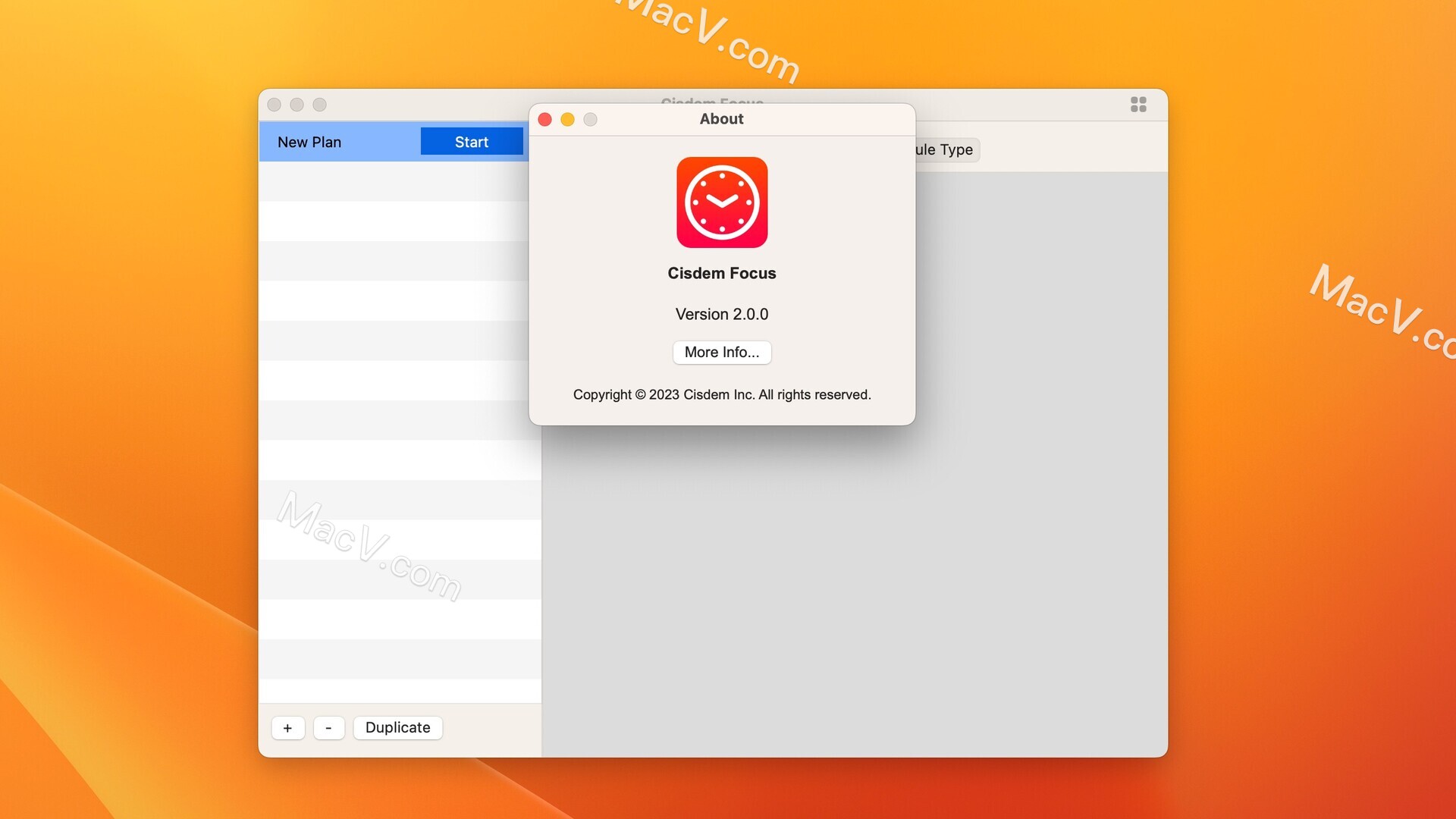Screen dimensions: 1456x819
Task: Open the partially hidden Rule Type button
Action: point(946,150)
